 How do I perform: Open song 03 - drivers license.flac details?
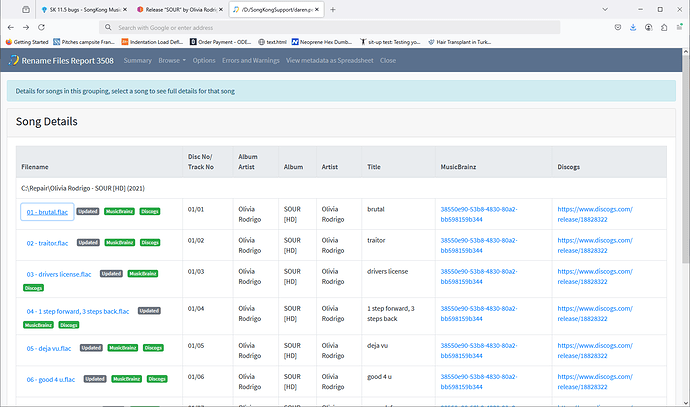(59, 274)
